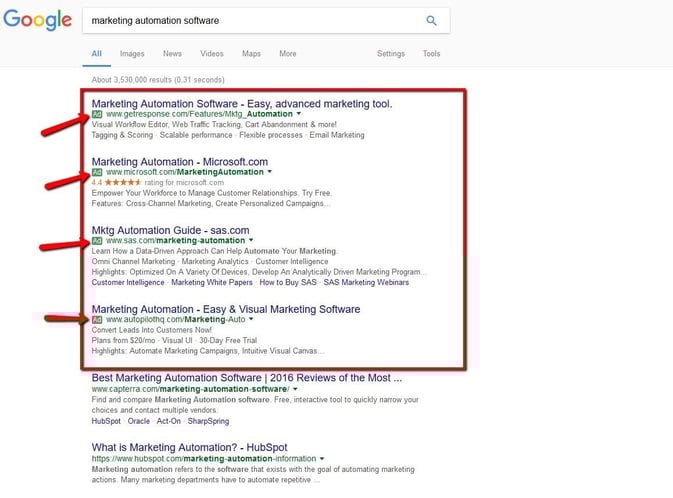Image resolution: width=673 pixels, height=498 pixels.
Task: Open the Act-On sitelink under Capterra
Action: (169, 421)
